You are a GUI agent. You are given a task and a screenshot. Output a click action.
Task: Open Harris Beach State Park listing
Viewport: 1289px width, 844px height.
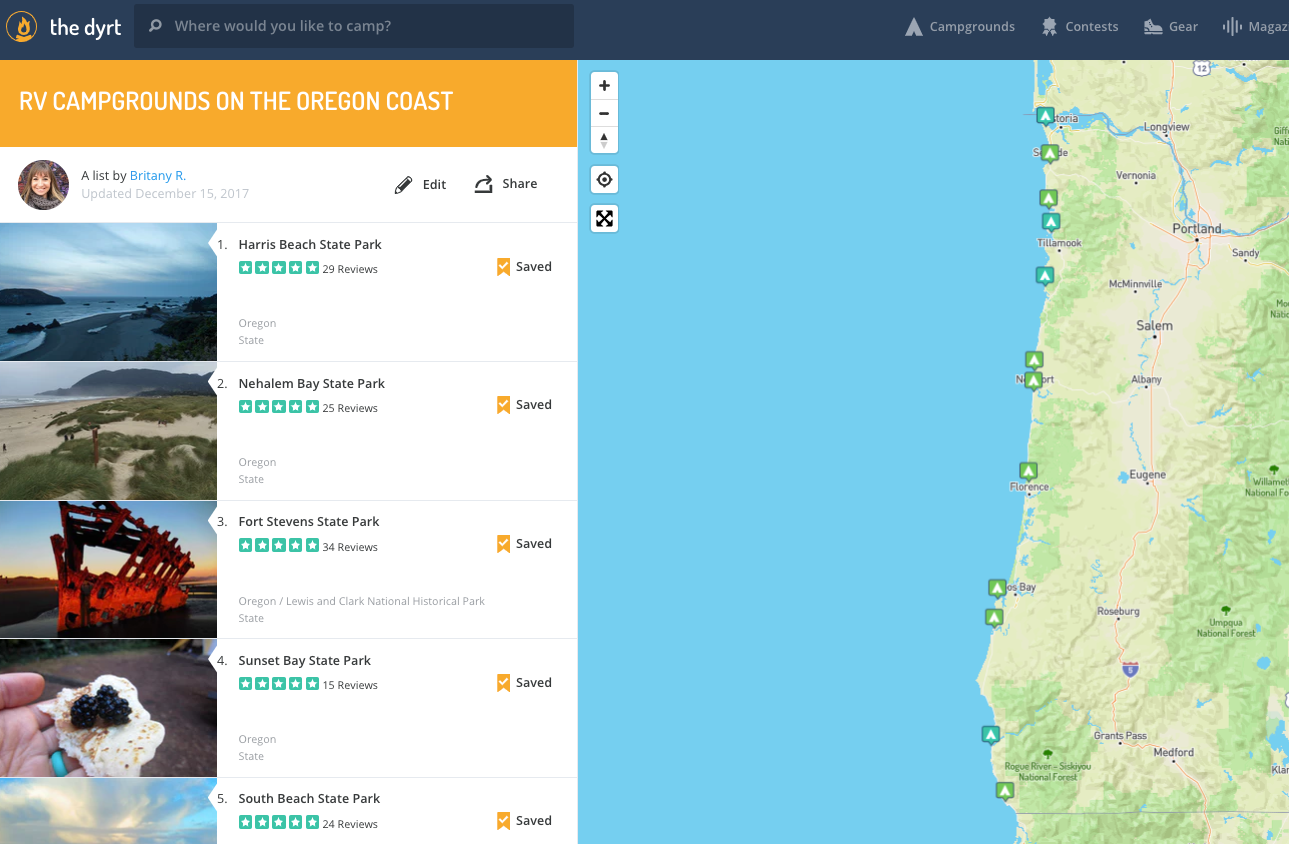(310, 244)
